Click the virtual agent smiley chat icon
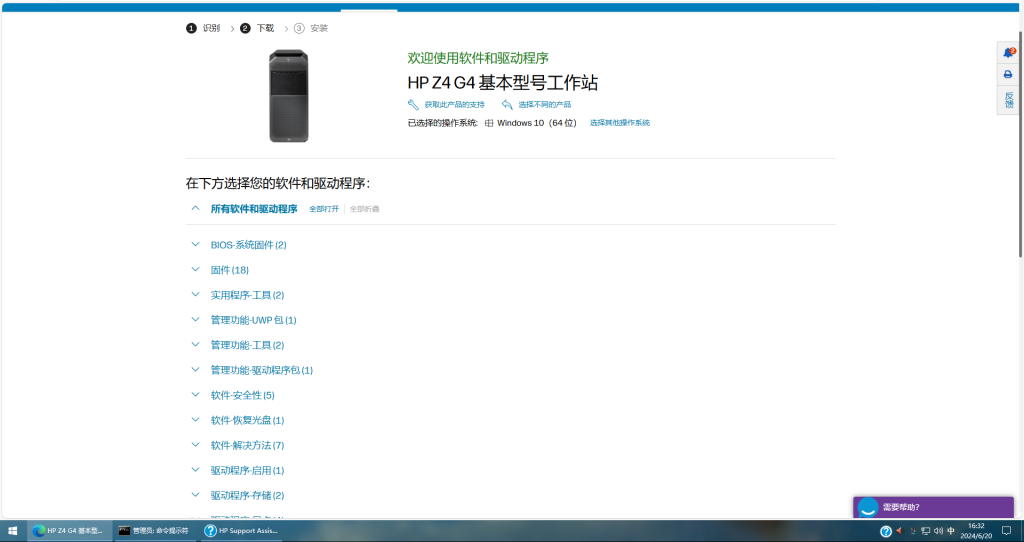Viewport: 1024px width, 542px height. tap(868, 508)
